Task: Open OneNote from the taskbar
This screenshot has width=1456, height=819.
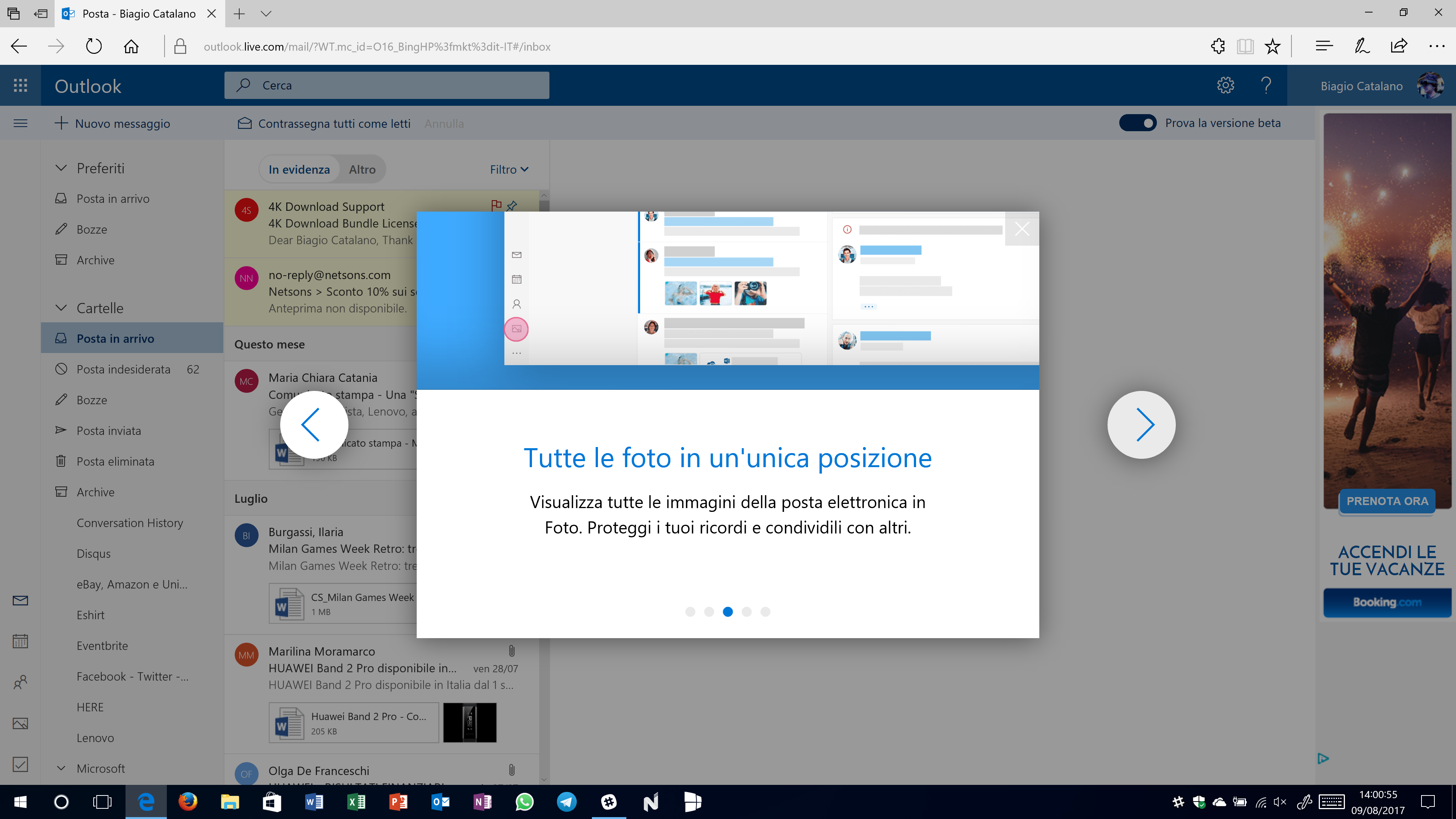Action: (x=482, y=802)
